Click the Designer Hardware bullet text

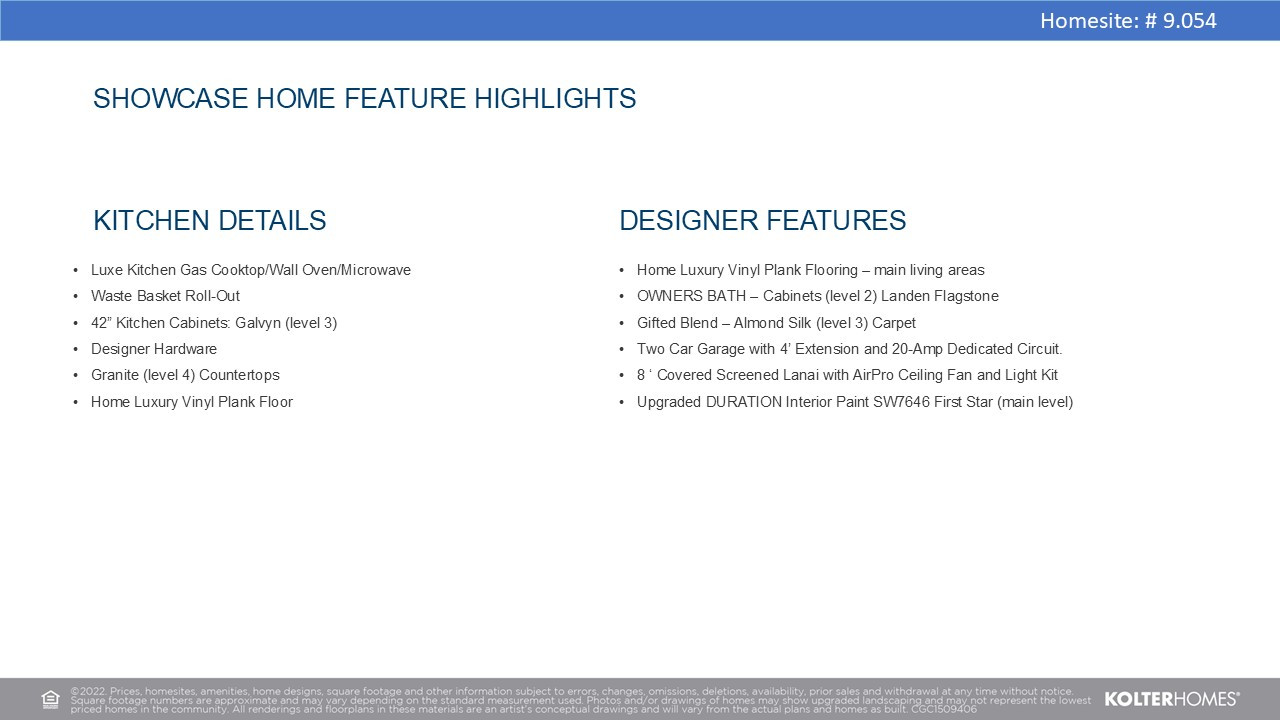tap(153, 349)
